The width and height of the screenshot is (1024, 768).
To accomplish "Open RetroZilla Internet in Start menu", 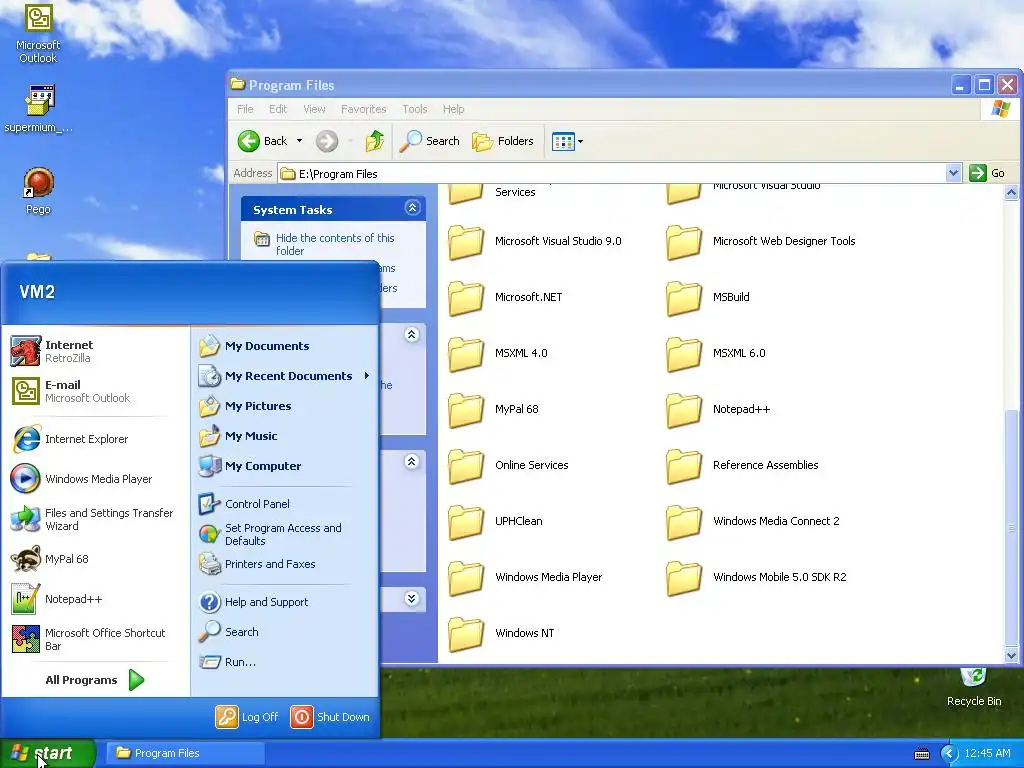I will click(95, 351).
